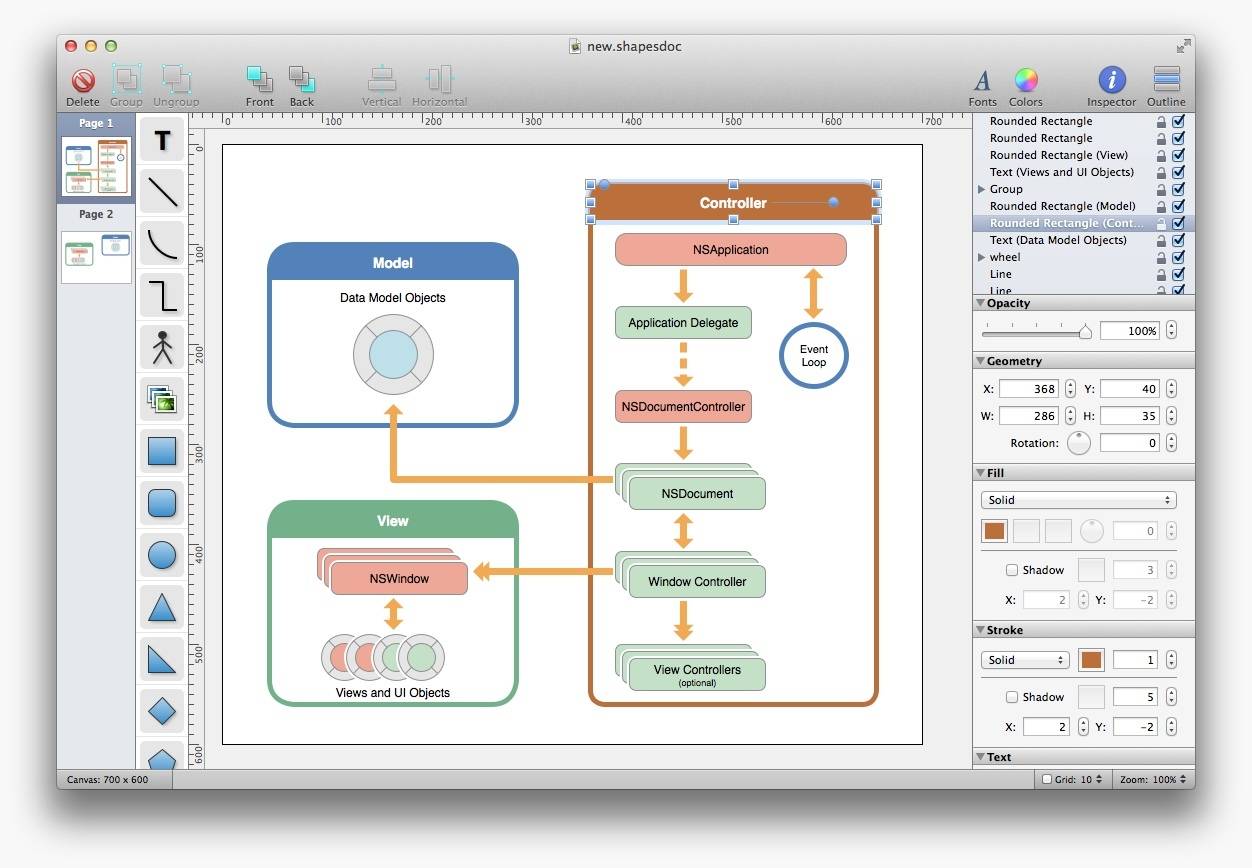Select the square rectangle shape tool
1252x868 pixels.
(162, 451)
